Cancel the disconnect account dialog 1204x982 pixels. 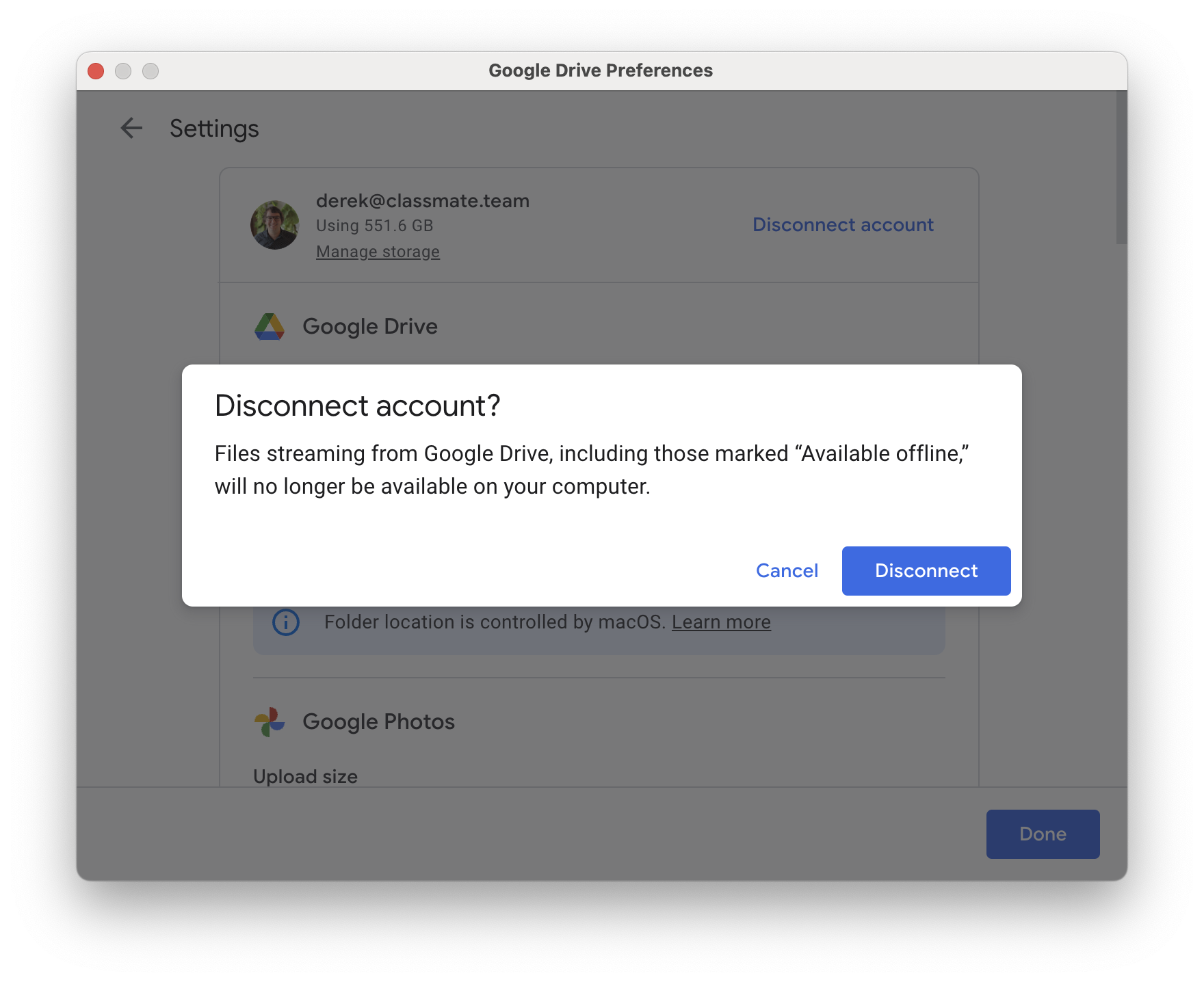787,570
